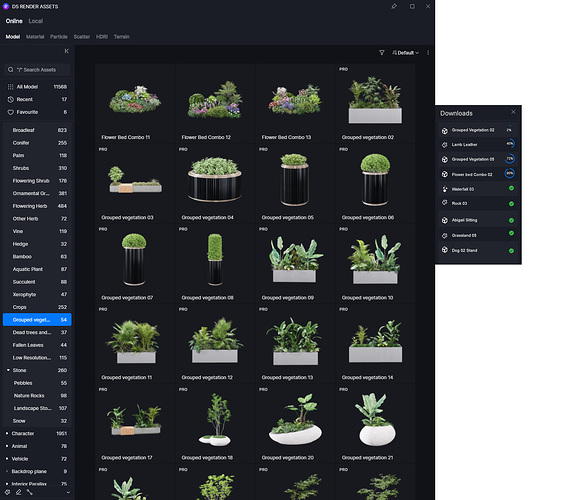Select the Grouped vegetation category
This screenshot has height=500, width=562.
37,320
